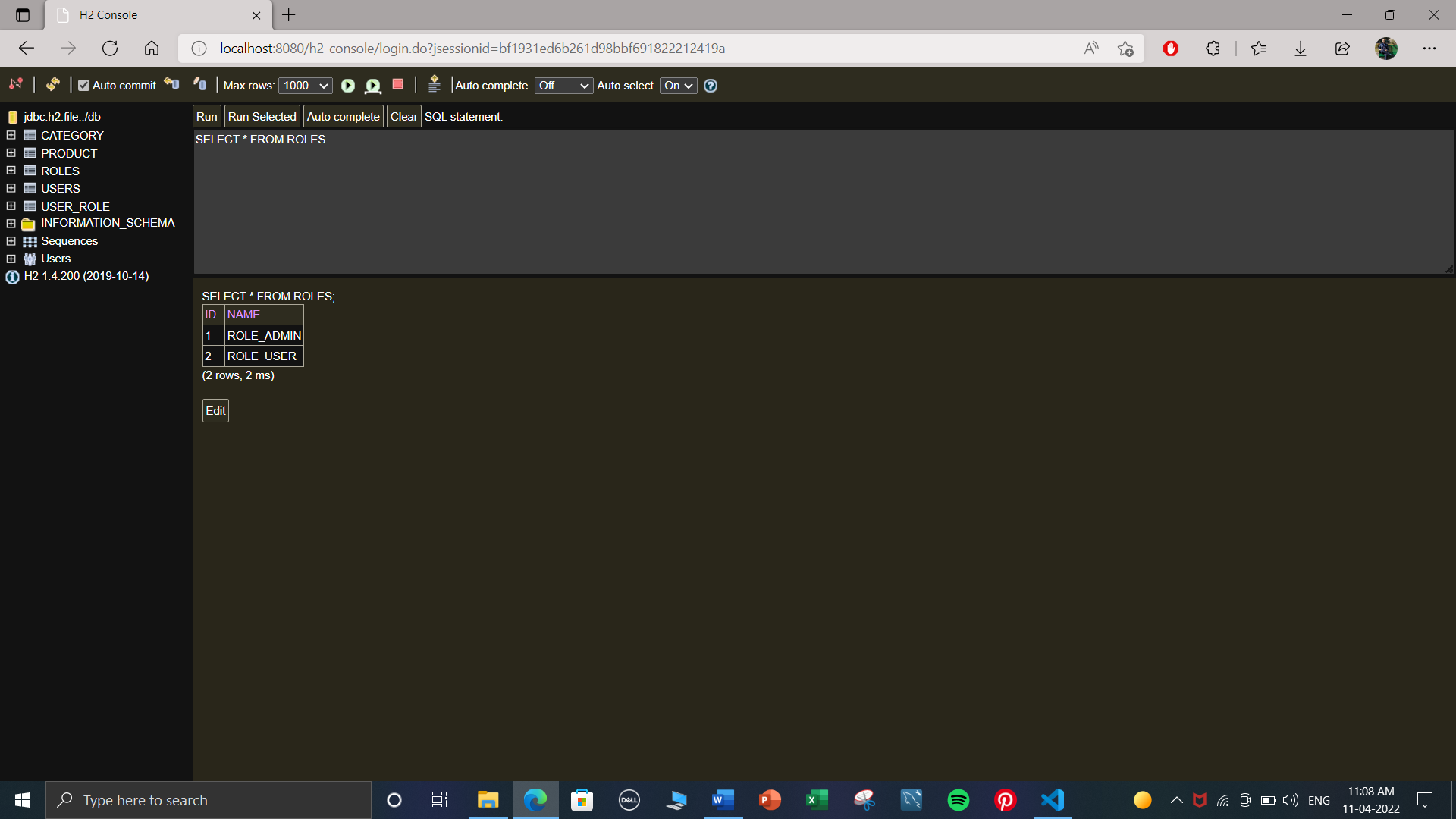Viewport: 1456px width, 819px height.
Task: Expand the Sequences node
Action: point(11,241)
